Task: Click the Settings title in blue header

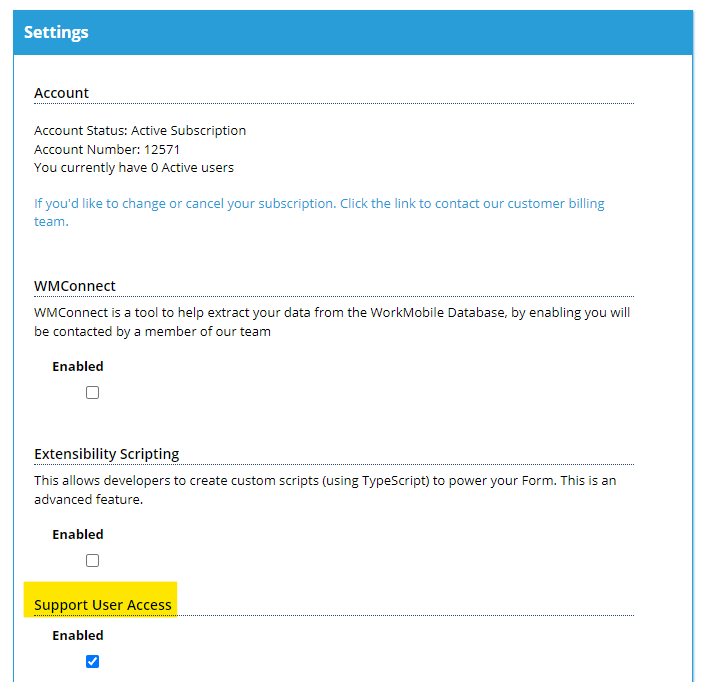Action: (56, 32)
